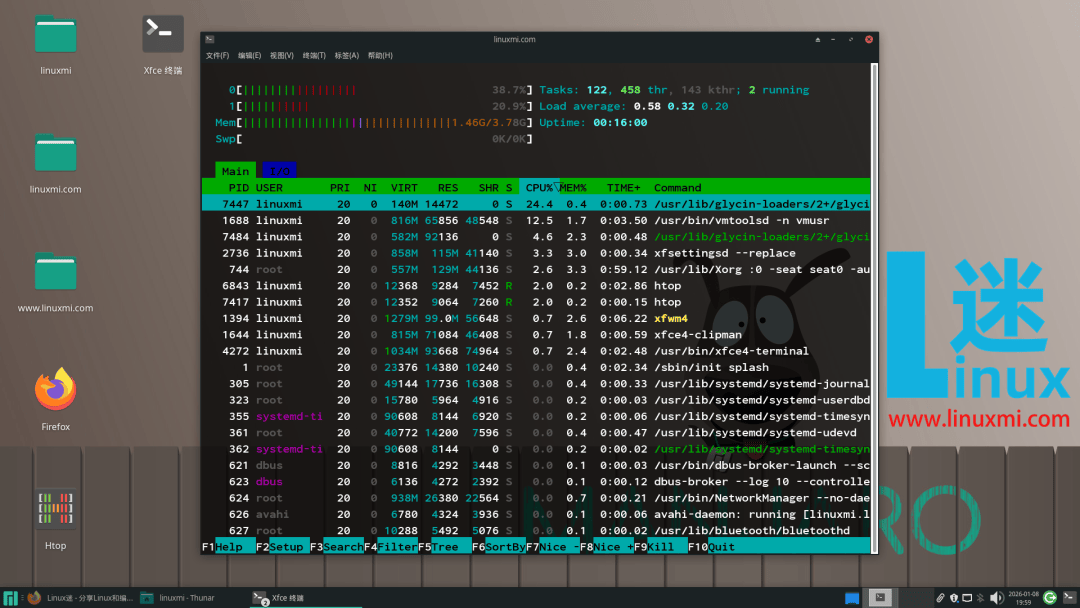This screenshot has height=608, width=1080.
Task: Open the Firefox browser from the desktop
Action: tap(55, 392)
